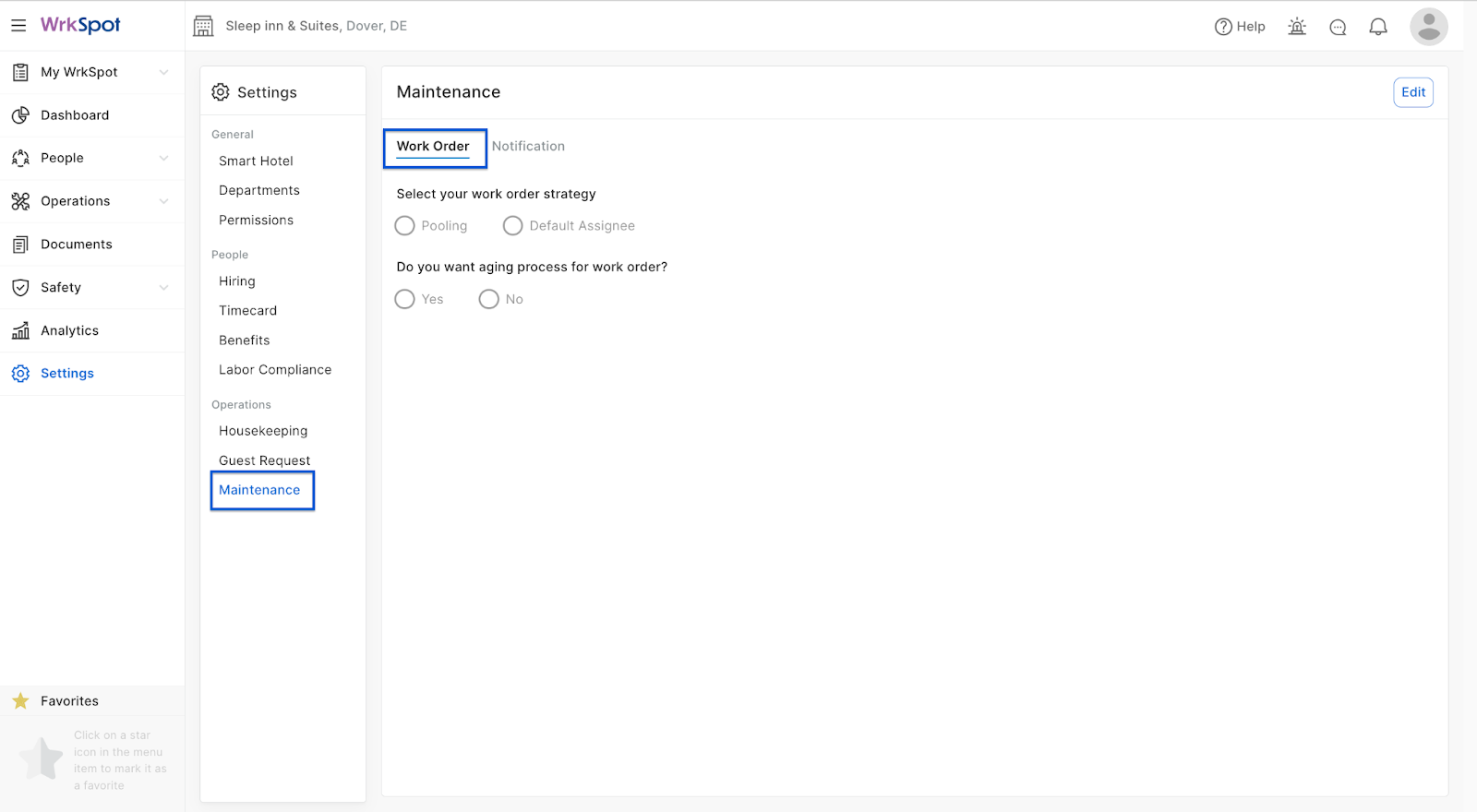The height and width of the screenshot is (812, 1477).
Task: Click the gear icon beside Settings panel heading
Action: click(x=221, y=92)
